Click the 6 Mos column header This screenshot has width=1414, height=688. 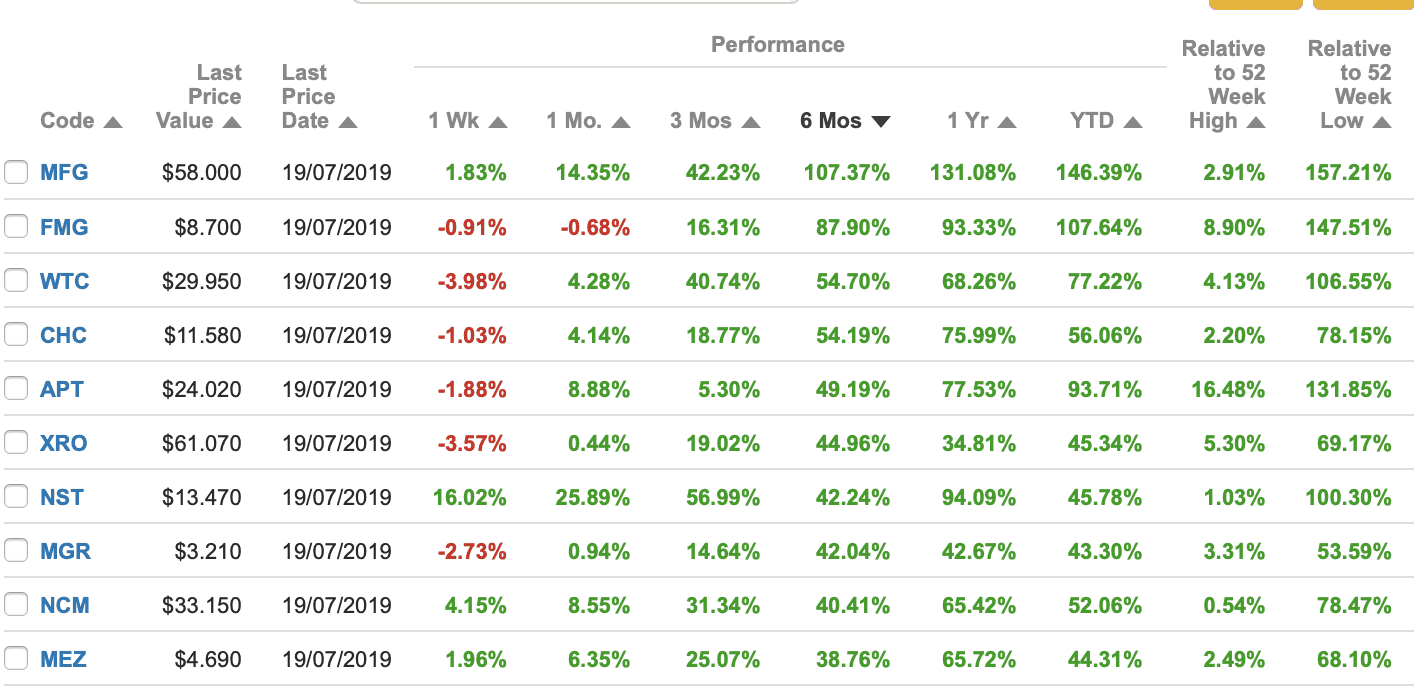coord(830,121)
